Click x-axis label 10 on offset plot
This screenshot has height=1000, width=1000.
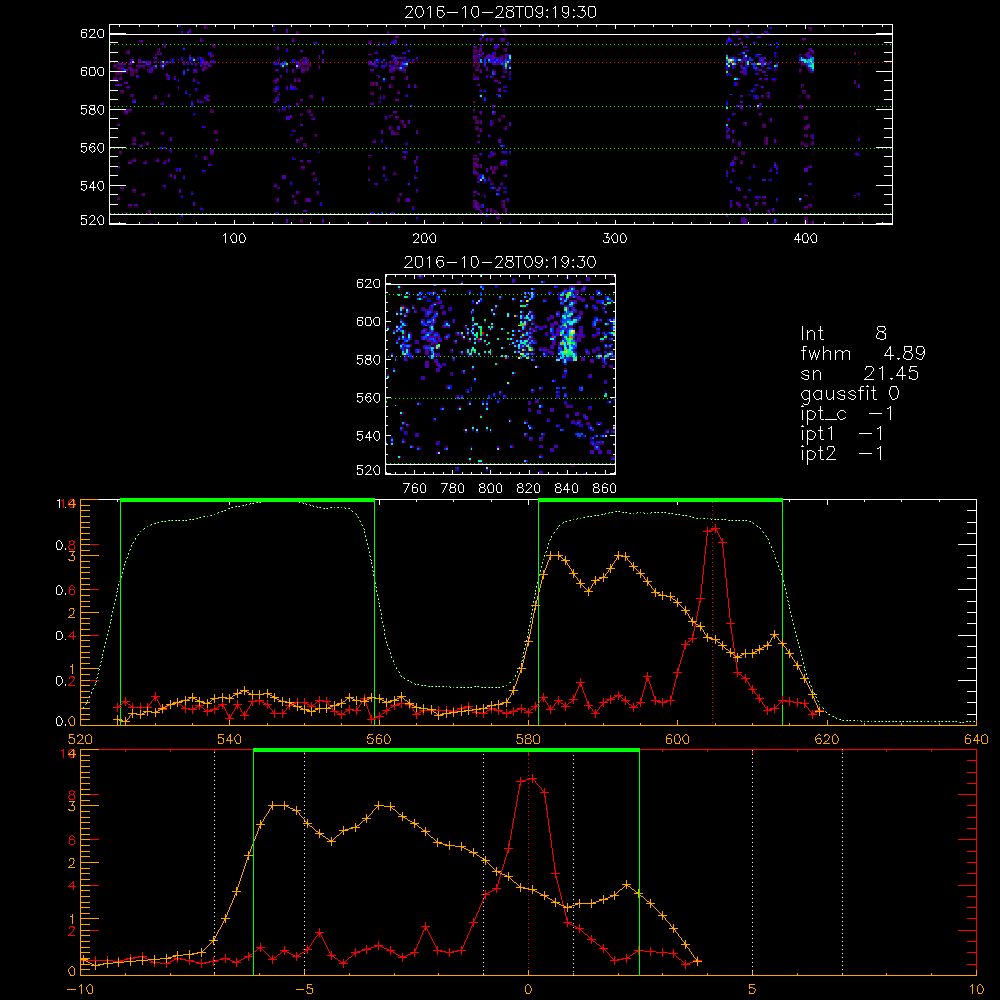click(976, 989)
